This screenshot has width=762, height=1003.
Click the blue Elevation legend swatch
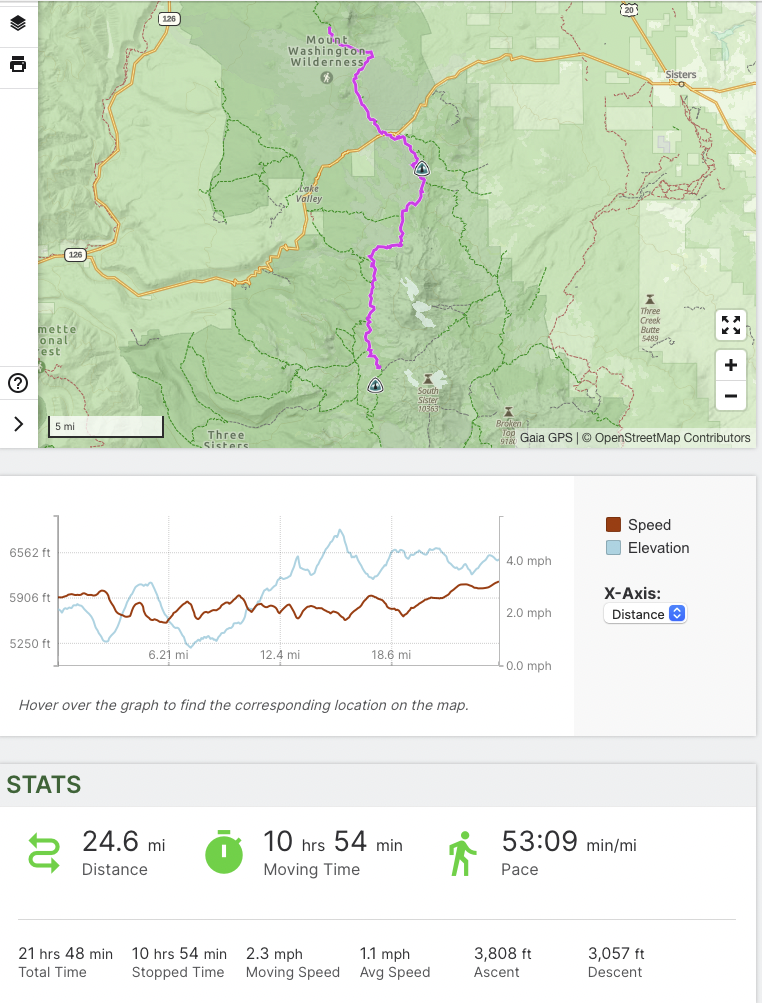[614, 548]
